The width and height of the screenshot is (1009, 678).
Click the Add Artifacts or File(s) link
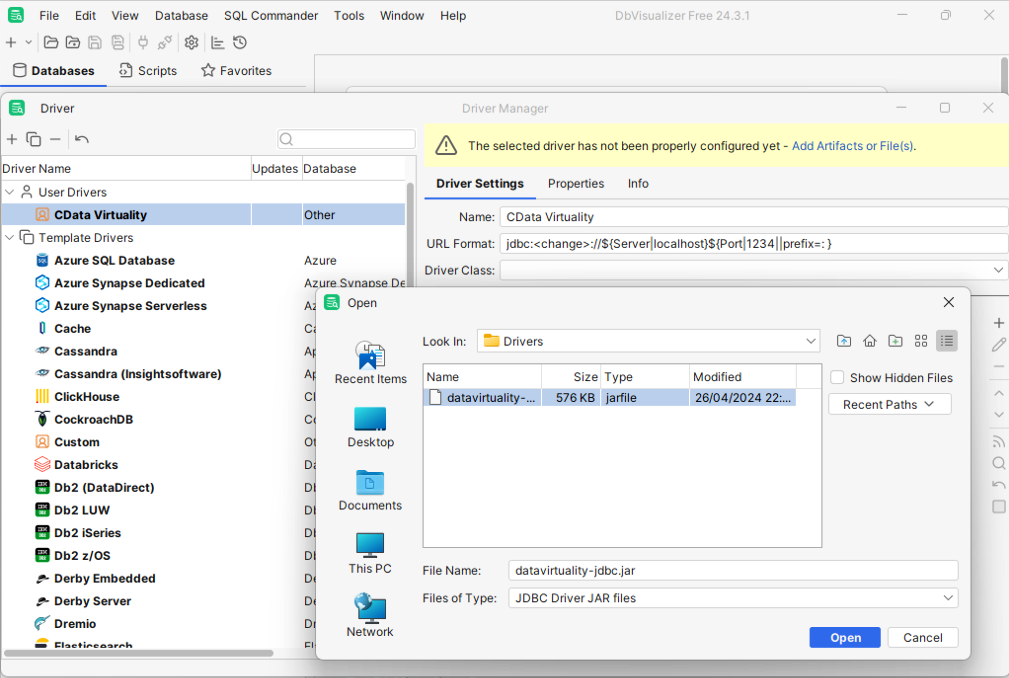click(852, 146)
